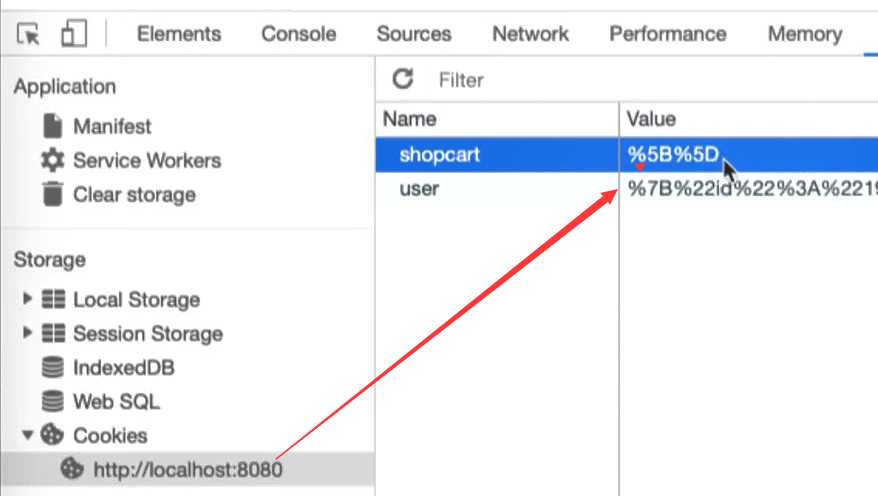
Task: Open the Console tab
Action: [x=299, y=34]
